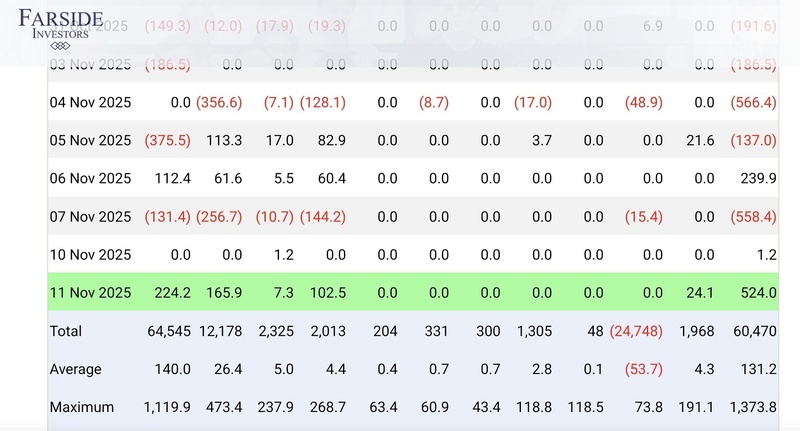Click the Average row label

(76, 369)
